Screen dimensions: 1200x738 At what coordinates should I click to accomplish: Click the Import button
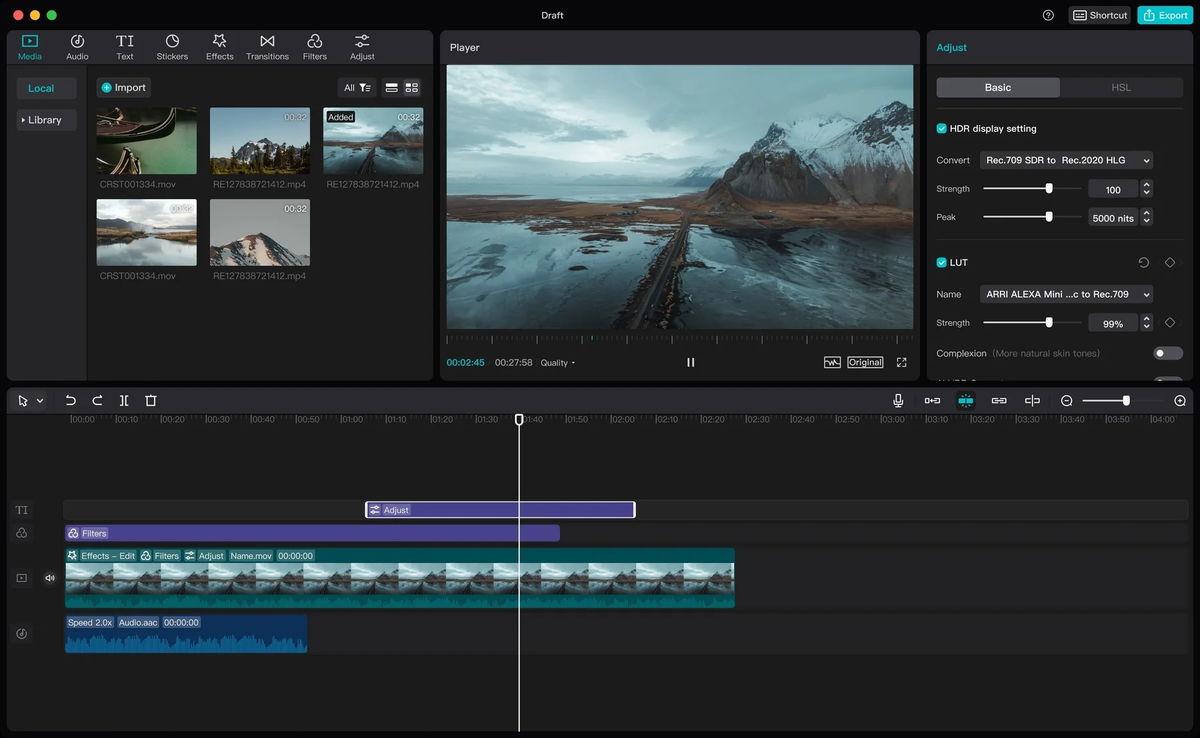[x=123, y=87]
